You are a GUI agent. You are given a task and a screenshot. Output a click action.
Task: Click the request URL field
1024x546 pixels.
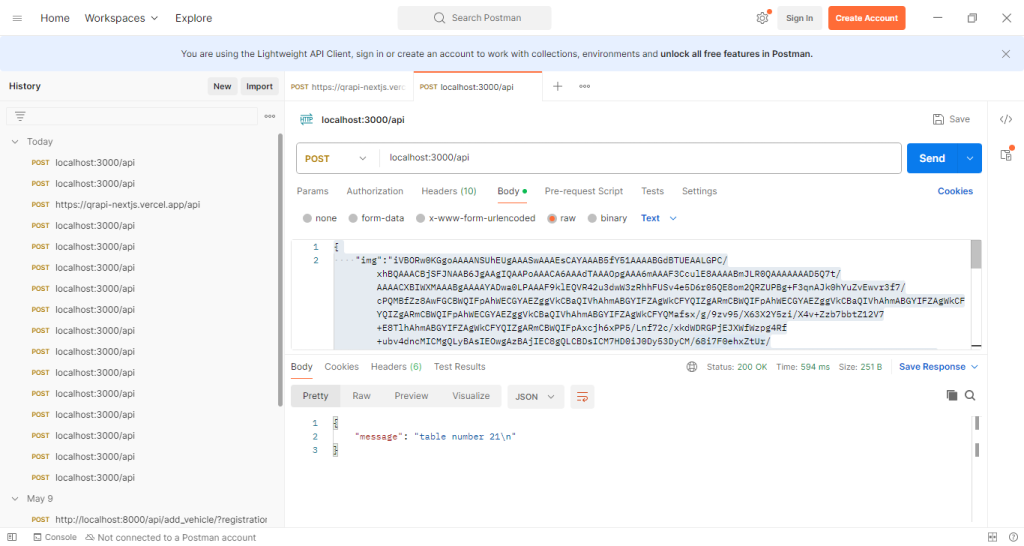click(640, 158)
